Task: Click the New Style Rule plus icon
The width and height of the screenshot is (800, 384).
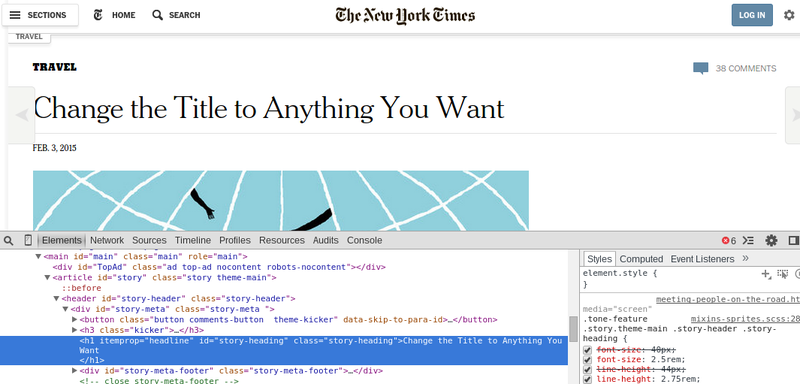Action: tap(766, 274)
